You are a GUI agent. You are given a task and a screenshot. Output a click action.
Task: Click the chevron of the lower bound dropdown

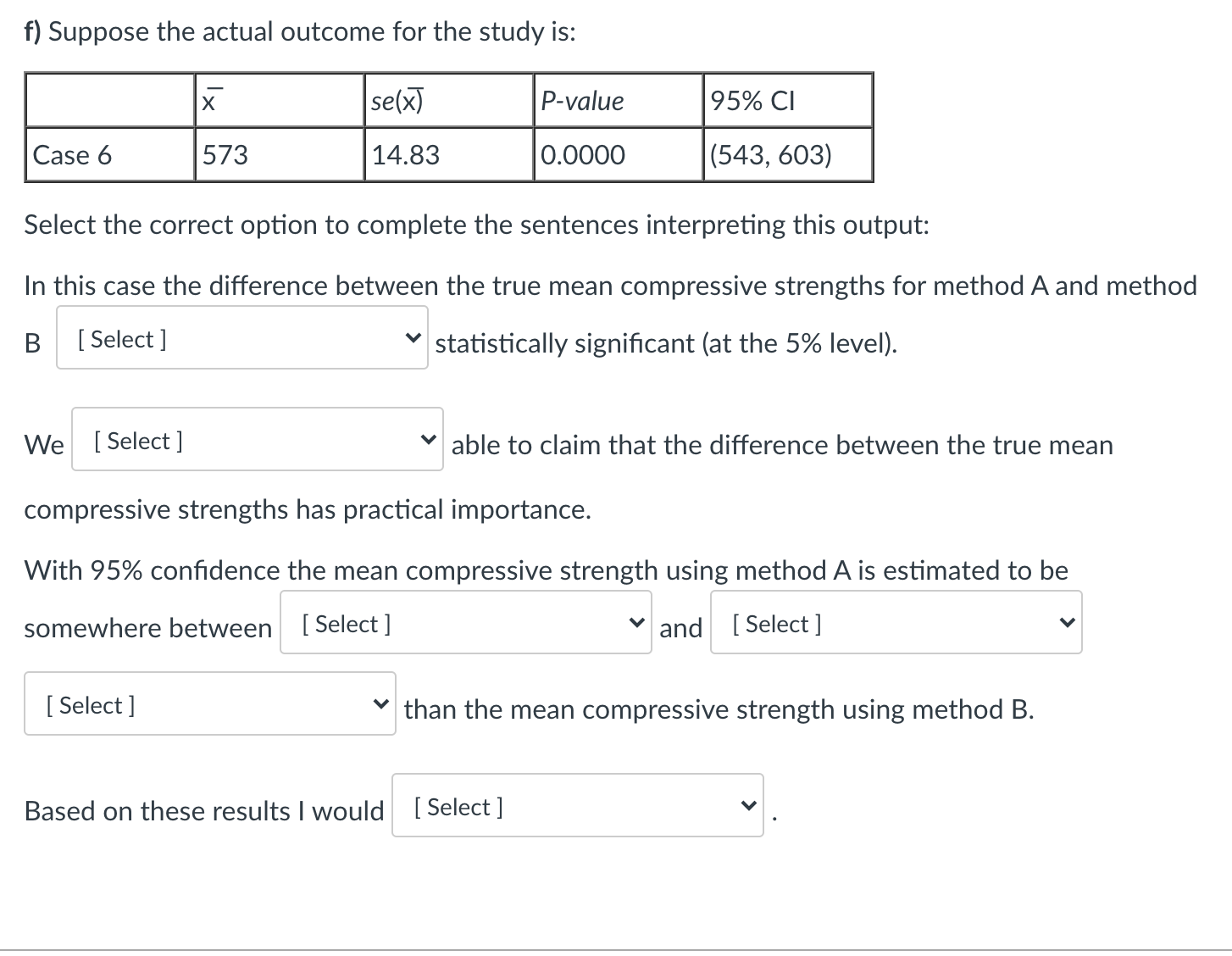[637, 622]
